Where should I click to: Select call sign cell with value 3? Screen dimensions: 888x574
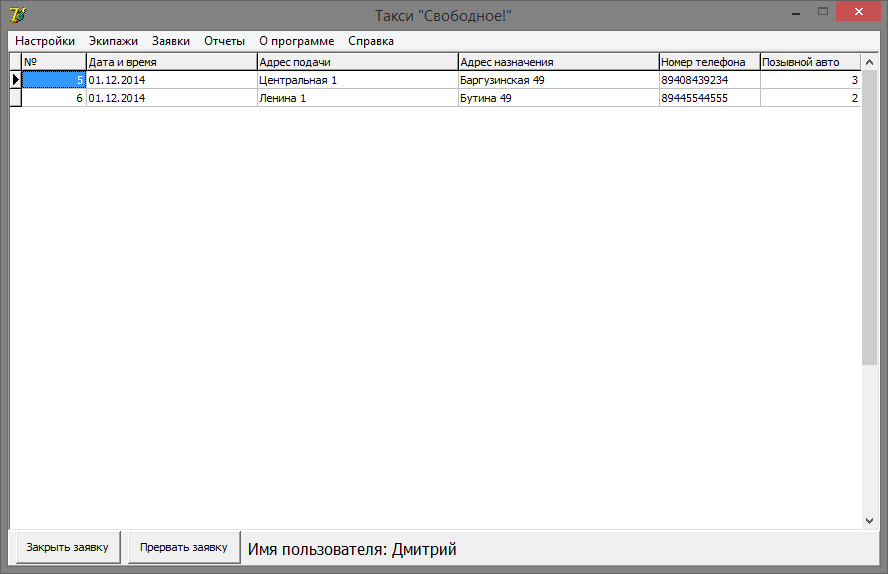810,80
